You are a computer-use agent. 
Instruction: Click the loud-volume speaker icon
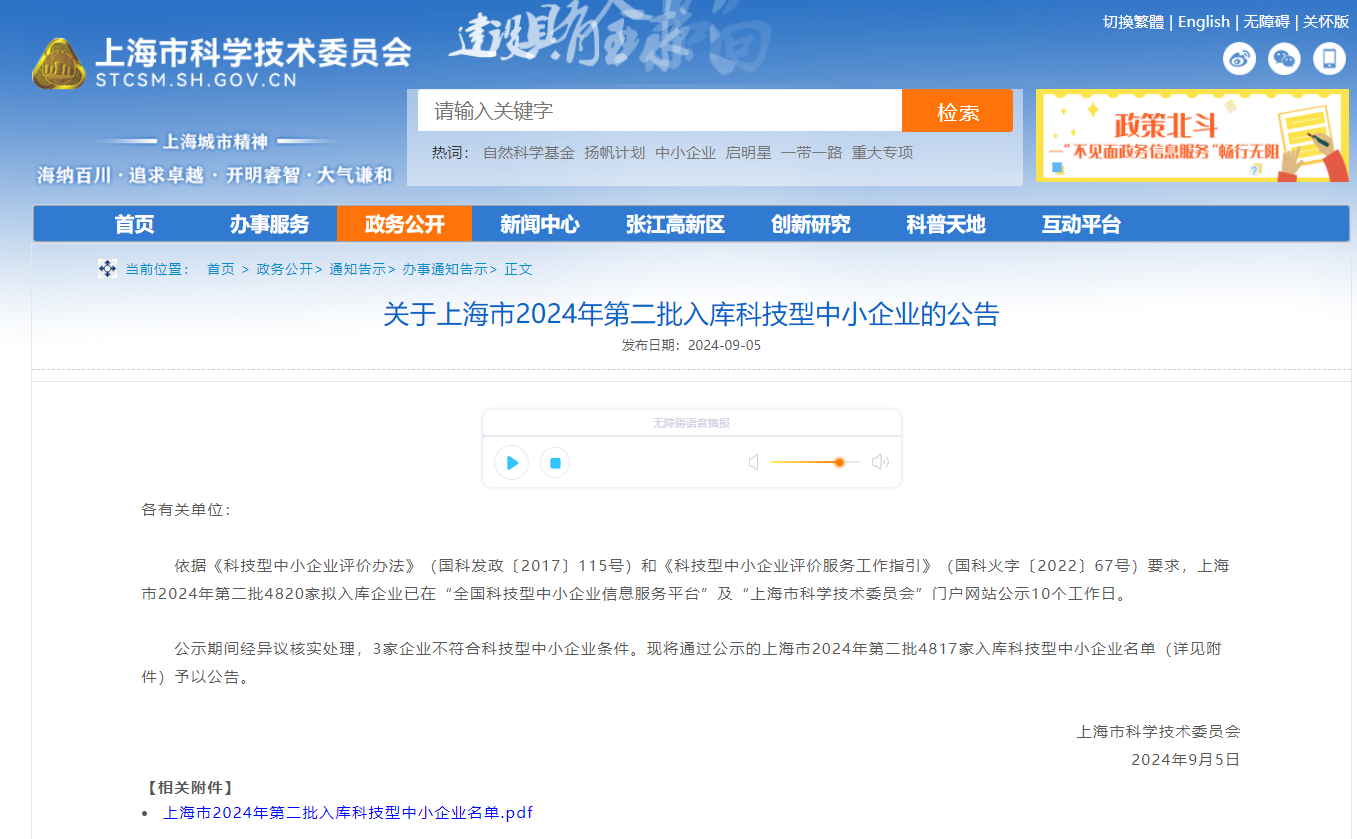pos(880,462)
